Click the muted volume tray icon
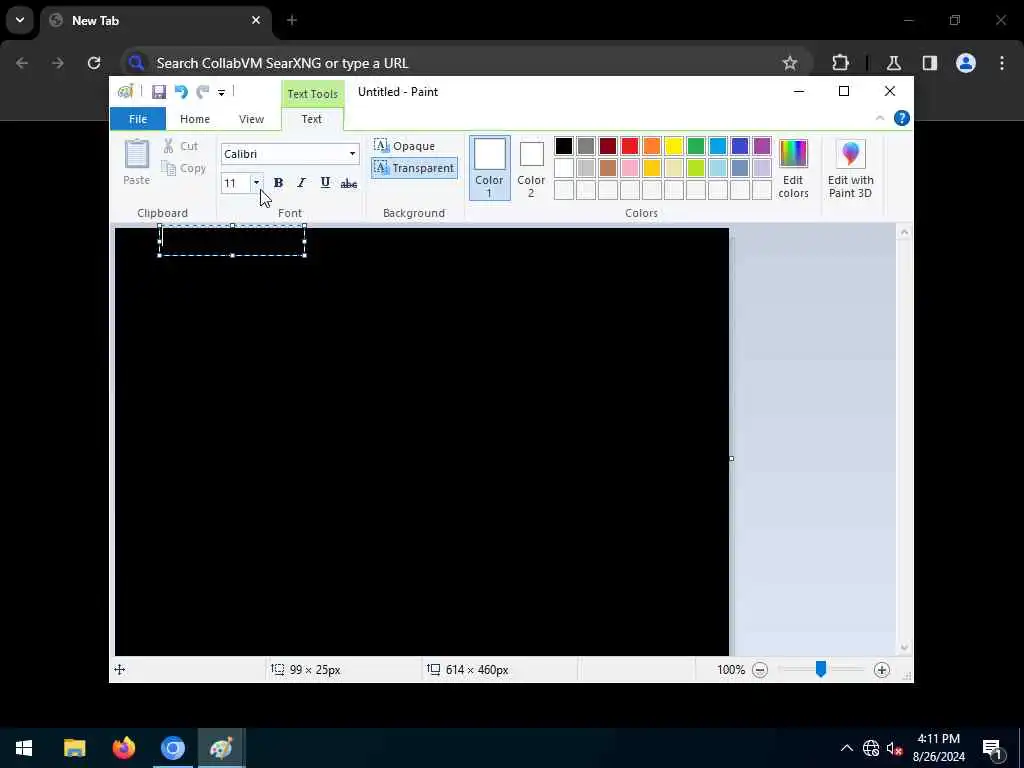Image resolution: width=1024 pixels, height=768 pixels. coord(894,748)
